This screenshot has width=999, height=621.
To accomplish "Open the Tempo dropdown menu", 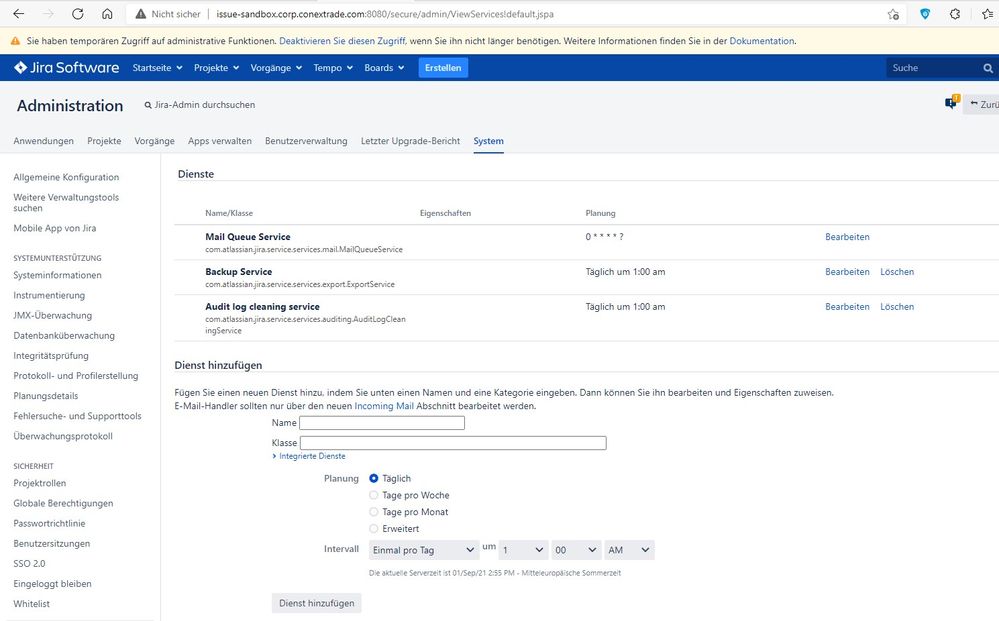I will click(x=333, y=68).
